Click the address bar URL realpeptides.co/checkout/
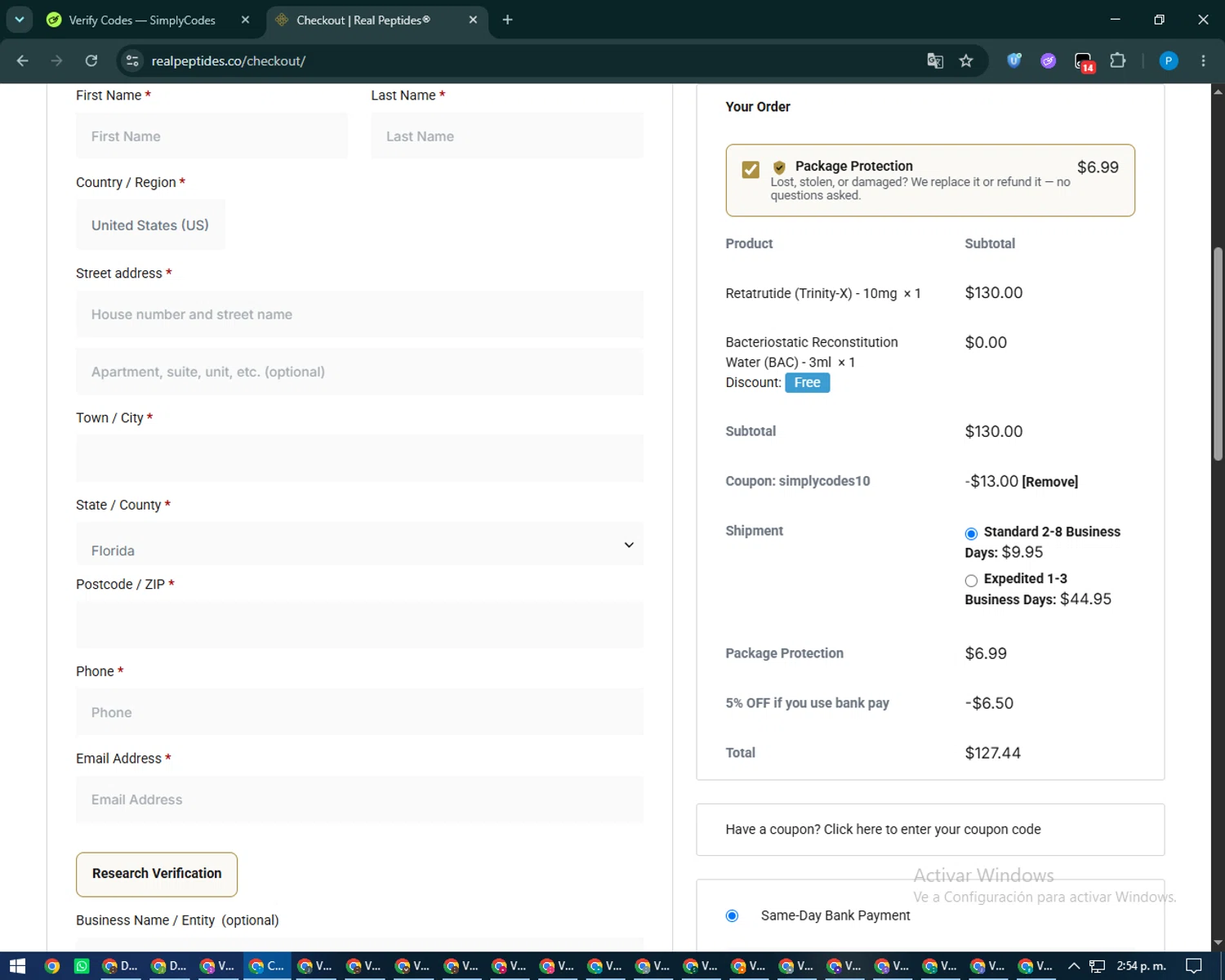The width and height of the screenshot is (1225, 980). (229, 61)
